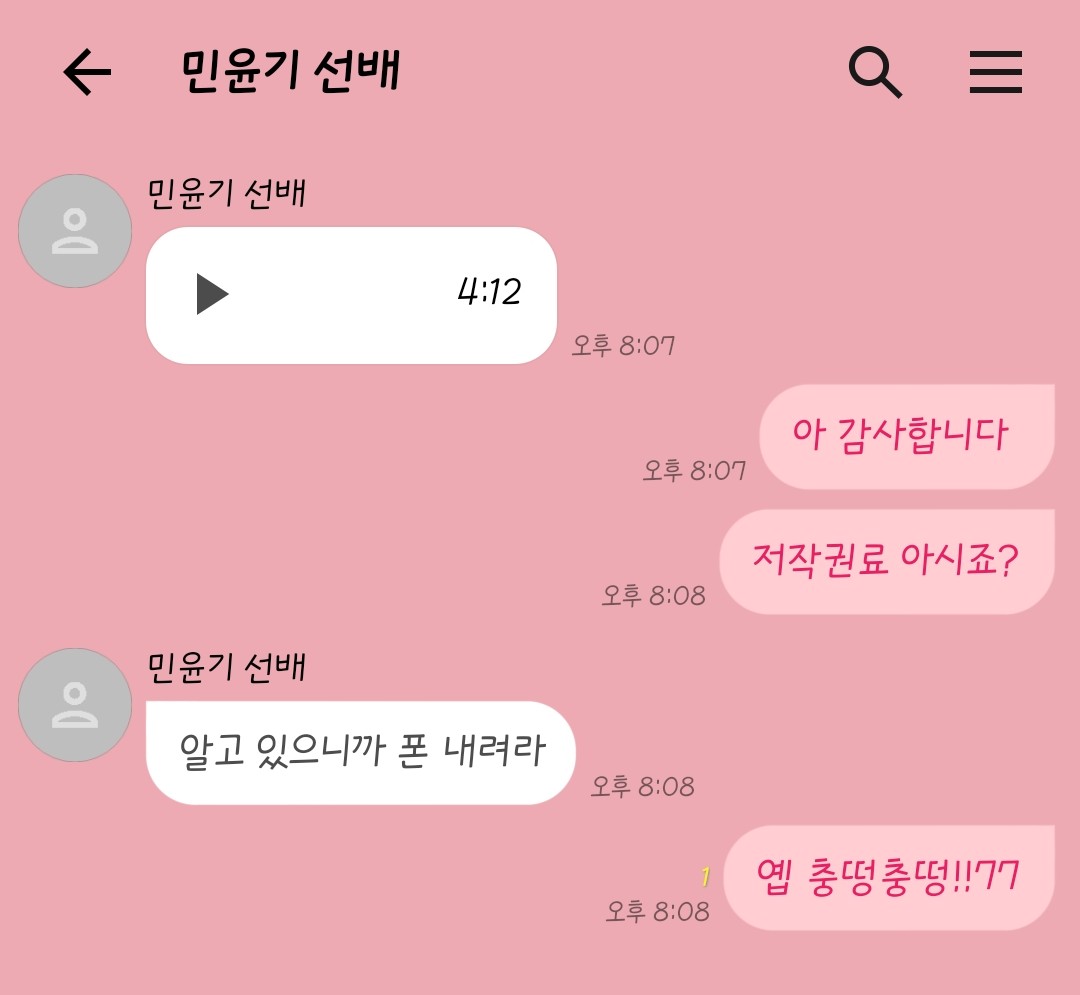1080x995 pixels.
Task: Click timestamp 오후 8:07 beside the voice message
Action: click(623, 345)
